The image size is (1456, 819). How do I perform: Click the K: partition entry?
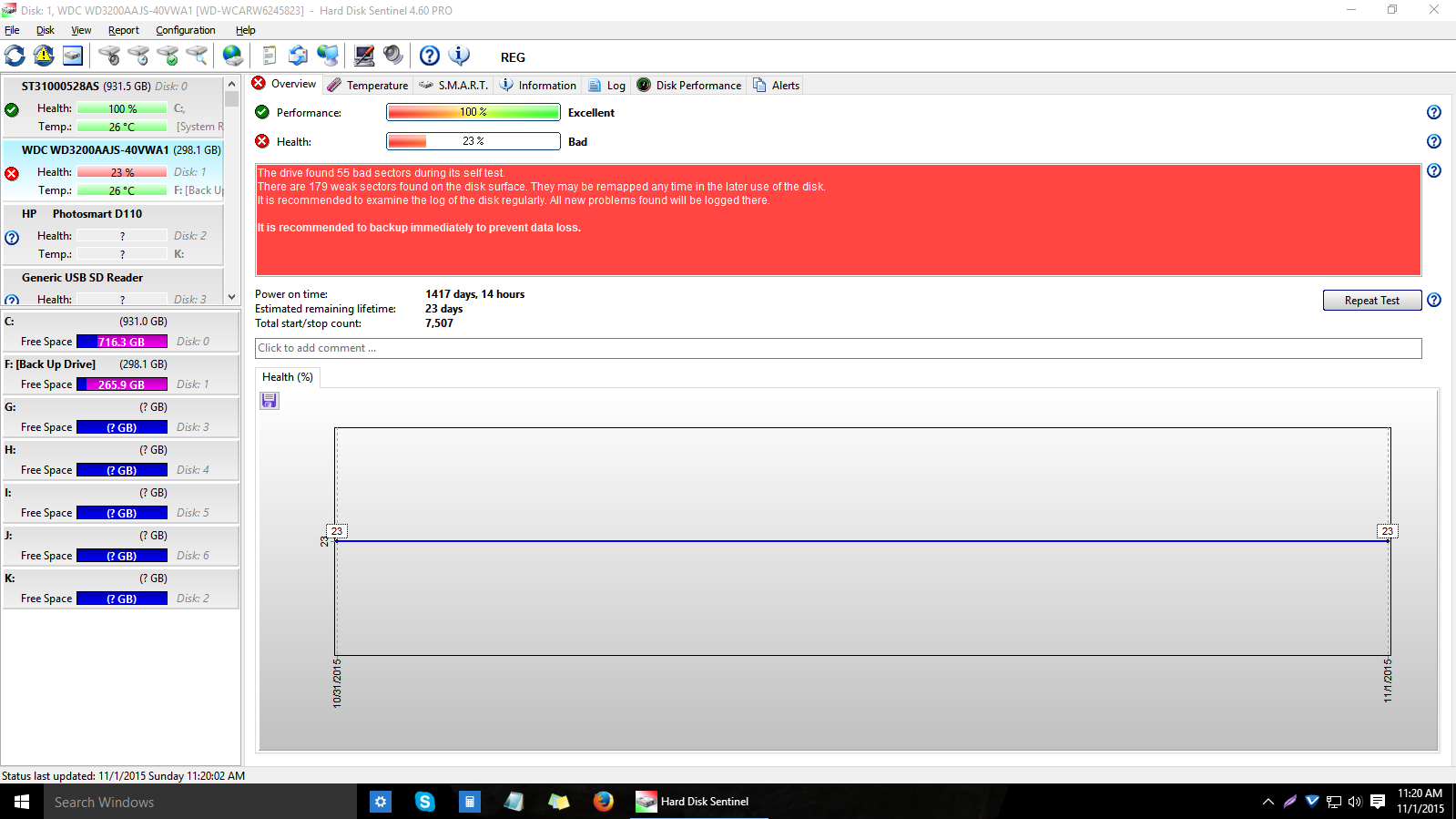tap(120, 588)
